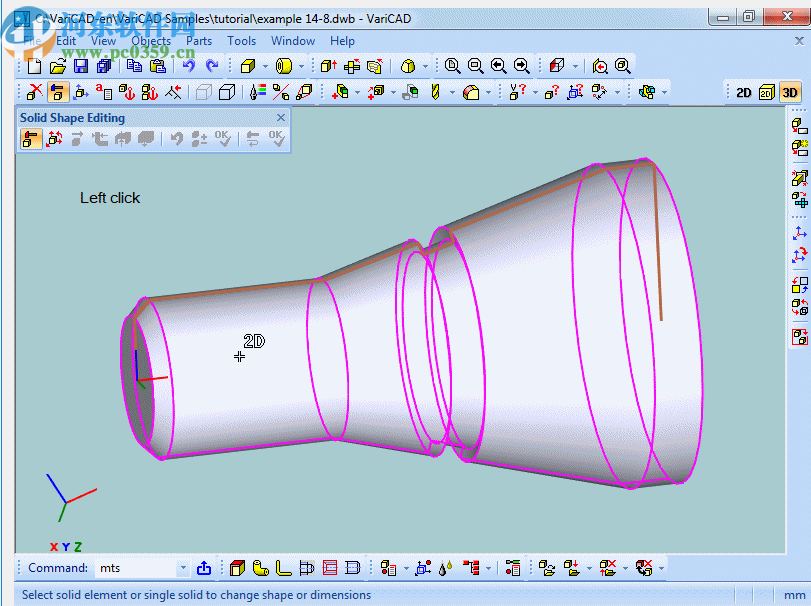Save the file with floppy icon

[x=81, y=66]
